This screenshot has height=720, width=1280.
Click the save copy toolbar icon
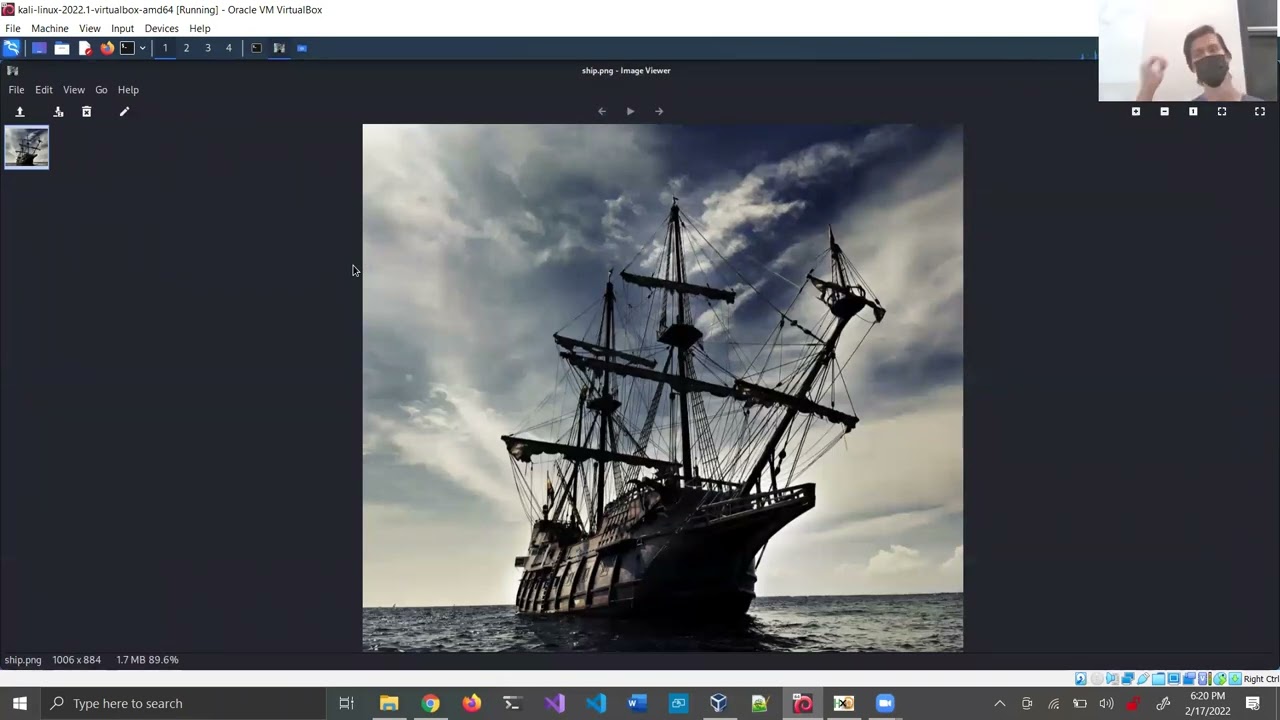tap(58, 112)
